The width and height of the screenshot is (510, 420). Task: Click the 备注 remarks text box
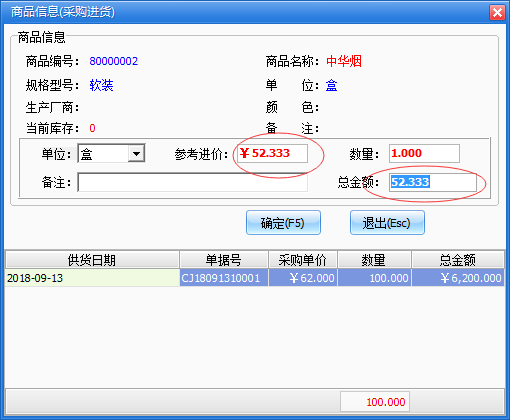[x=192, y=182]
